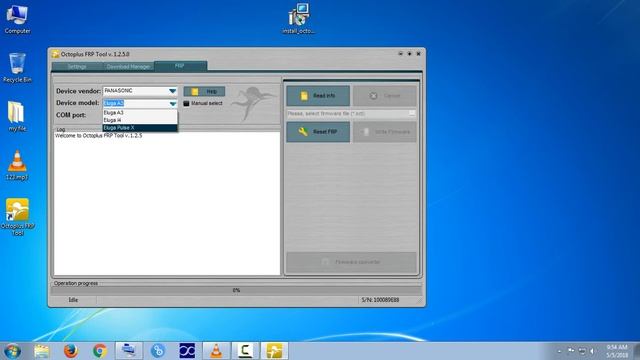Click the Cancel button
The height and width of the screenshot is (360, 640).
[384, 96]
